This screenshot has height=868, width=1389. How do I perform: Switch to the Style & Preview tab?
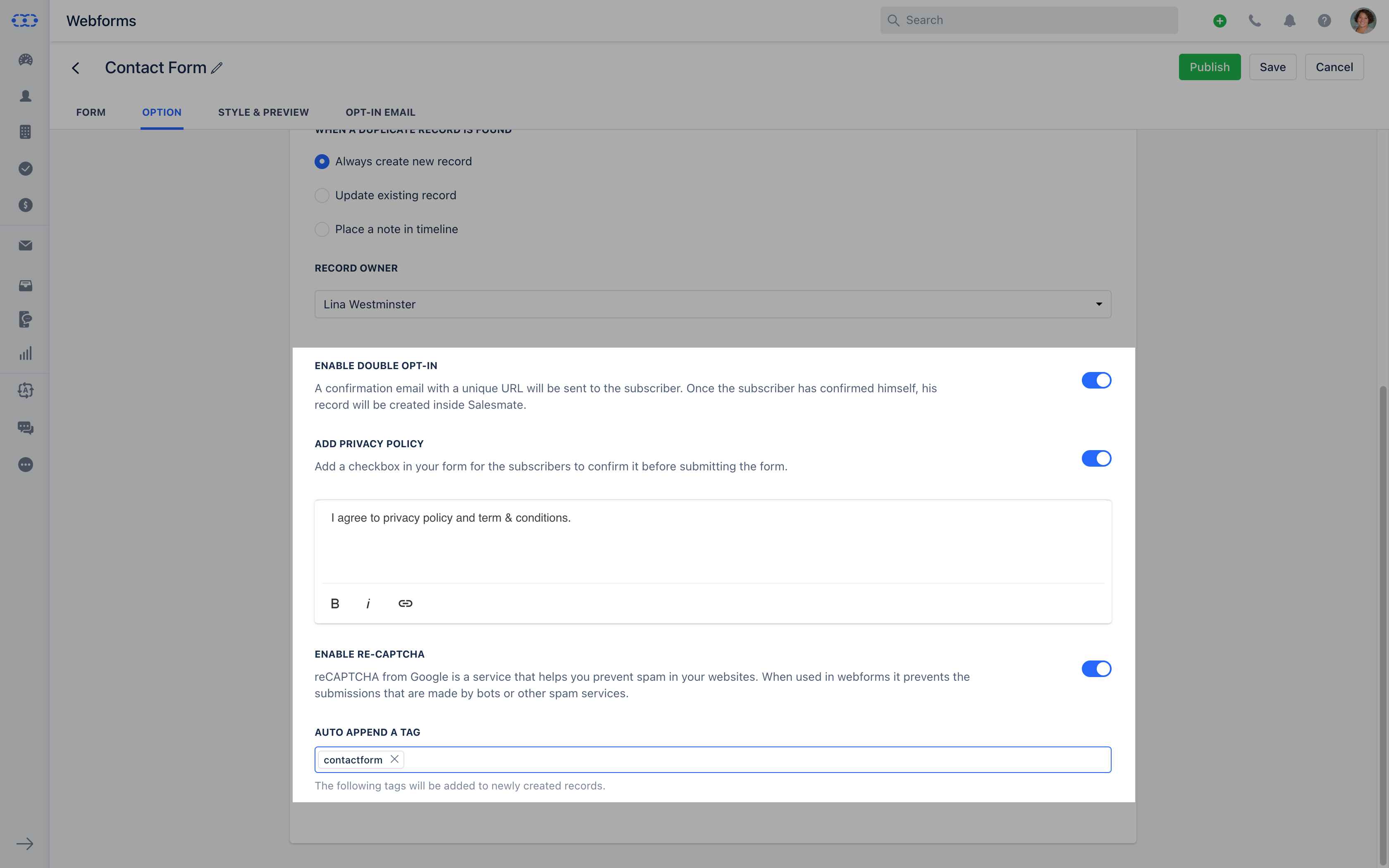pyautogui.click(x=263, y=112)
